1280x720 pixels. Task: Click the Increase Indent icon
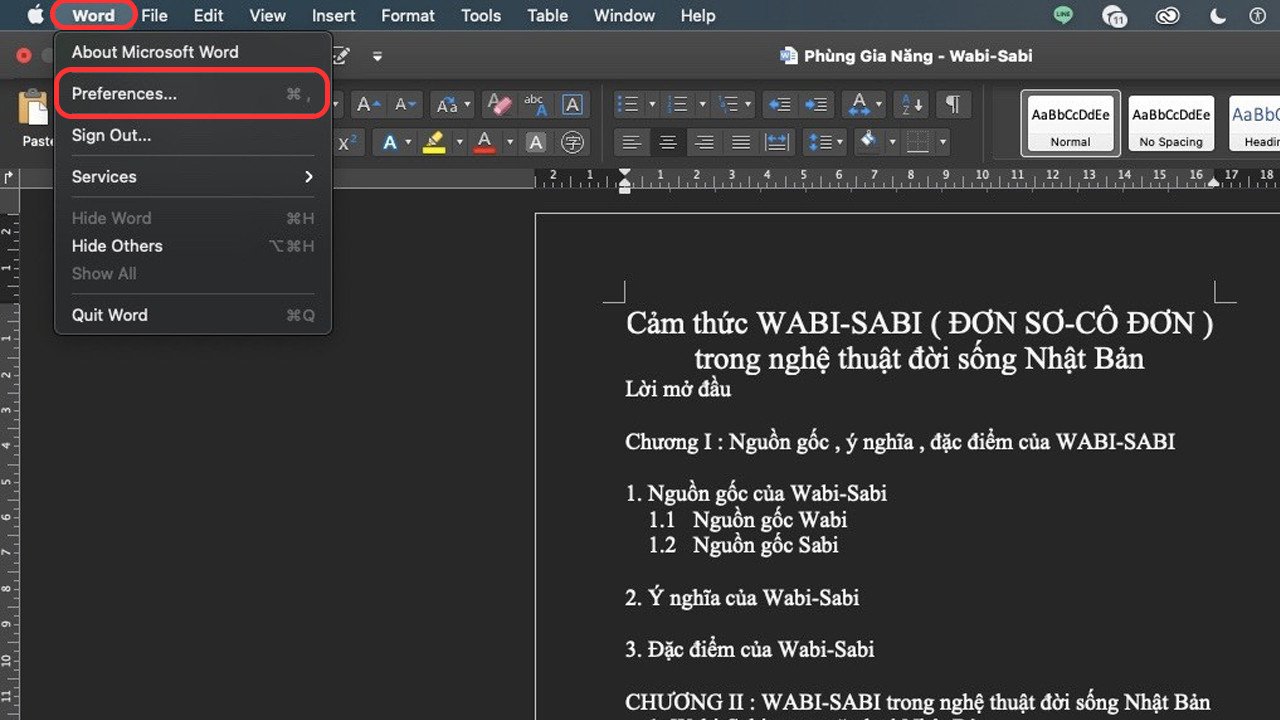coord(816,104)
